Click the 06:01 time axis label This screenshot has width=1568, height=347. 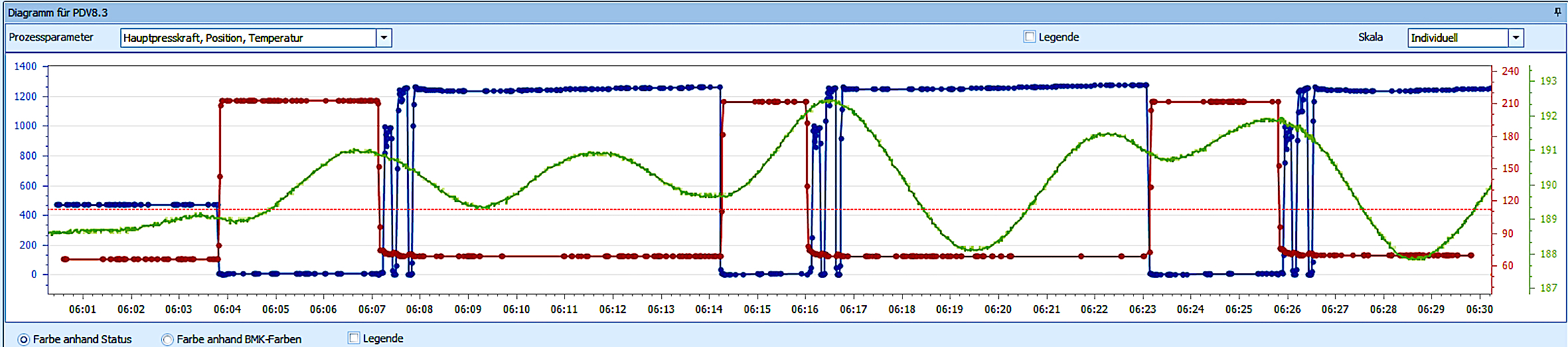pos(82,309)
